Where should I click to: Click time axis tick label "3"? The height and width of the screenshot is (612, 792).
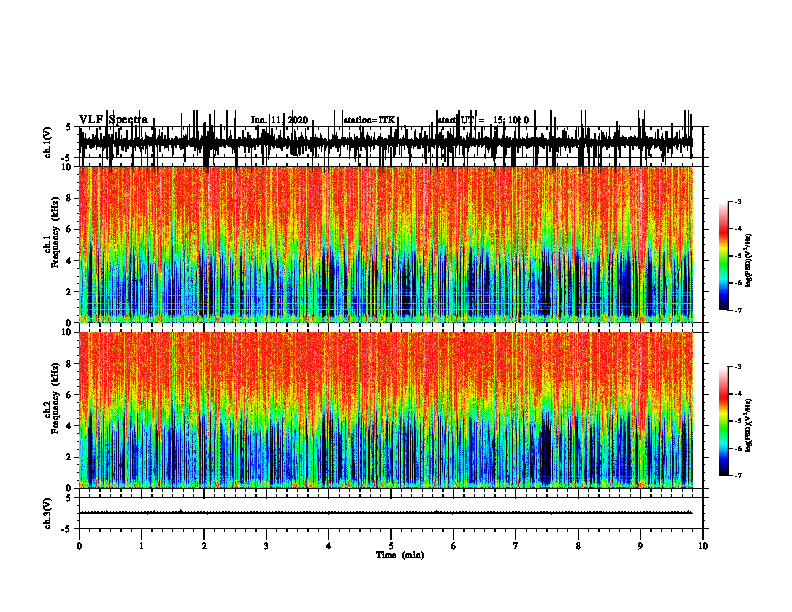click(266, 546)
